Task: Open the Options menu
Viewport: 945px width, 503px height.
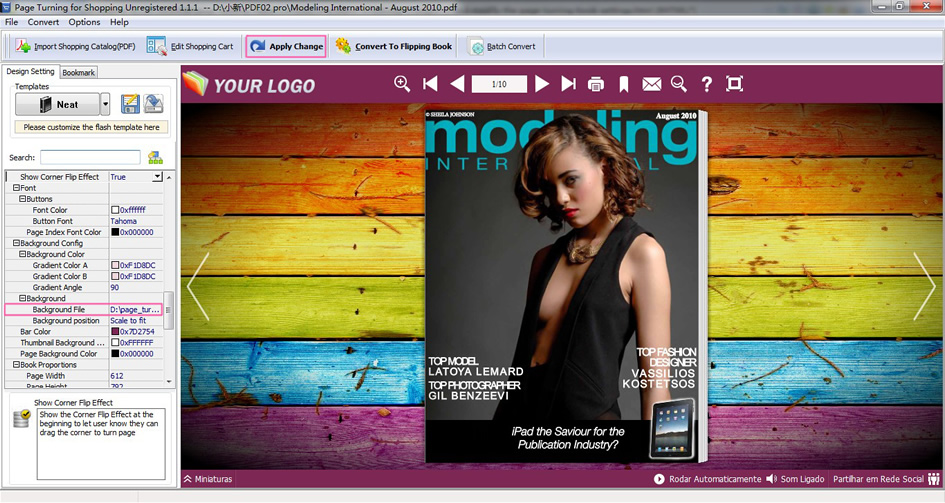Action: click(84, 22)
